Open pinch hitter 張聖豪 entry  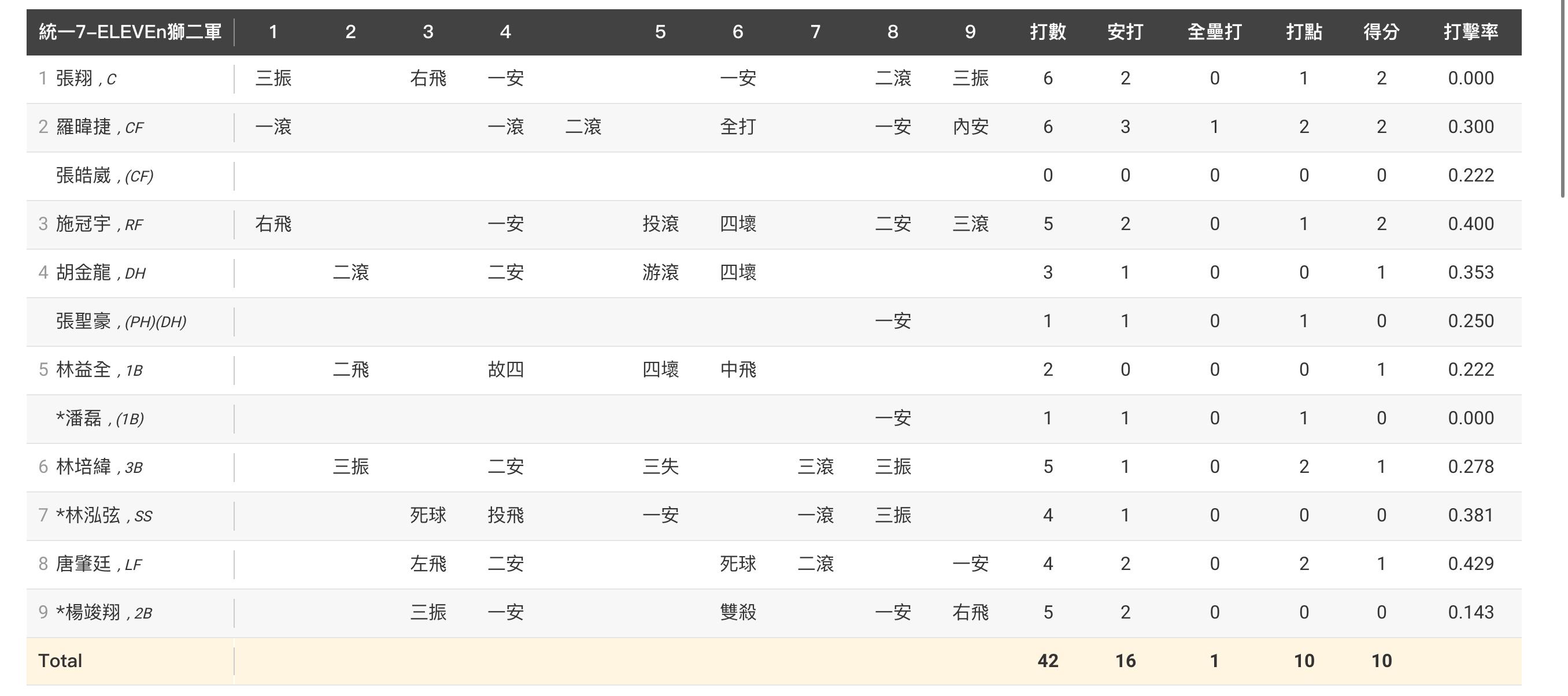point(83,321)
